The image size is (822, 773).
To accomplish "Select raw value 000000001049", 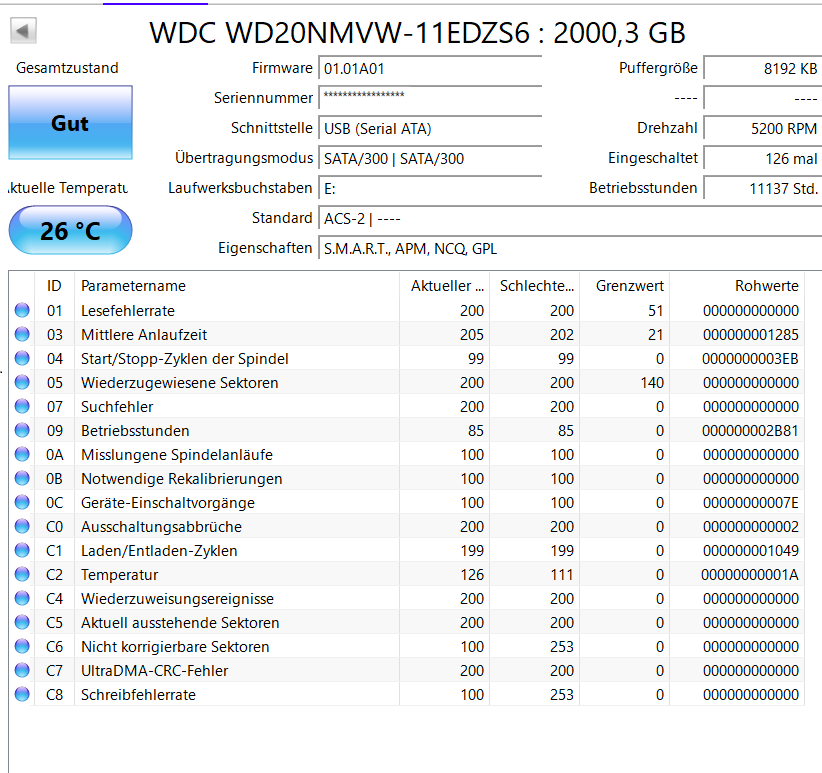I will point(751,551).
